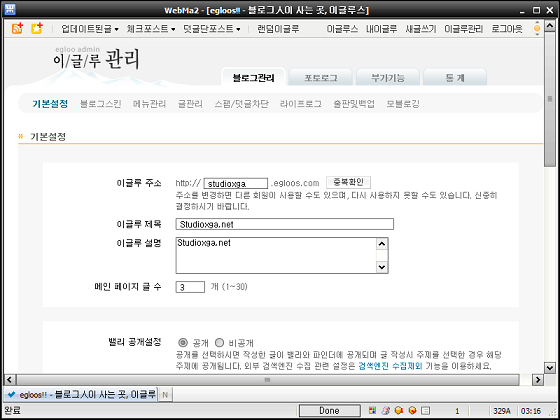The height and width of the screenshot is (420, 560).
Task: Click the 검색엔진 수집제외 link
Action: click(x=390, y=366)
